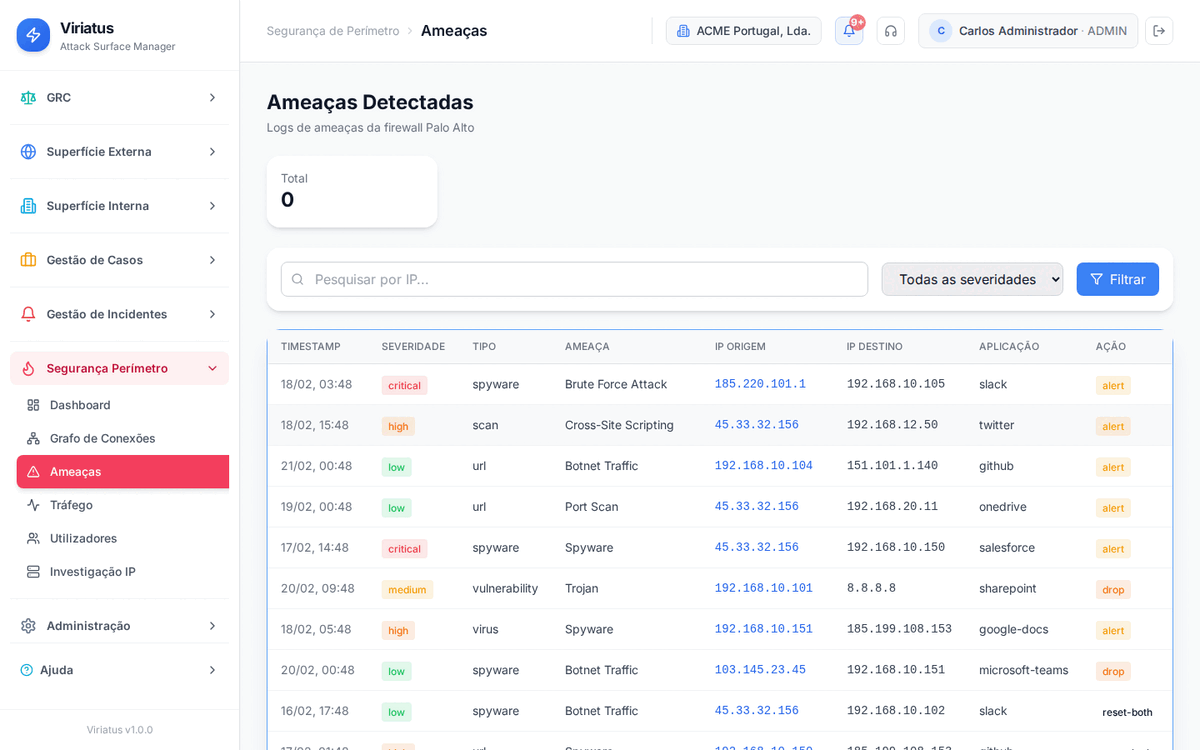
Task: Click the Gestão de Casos briefcase icon
Action: 28,260
